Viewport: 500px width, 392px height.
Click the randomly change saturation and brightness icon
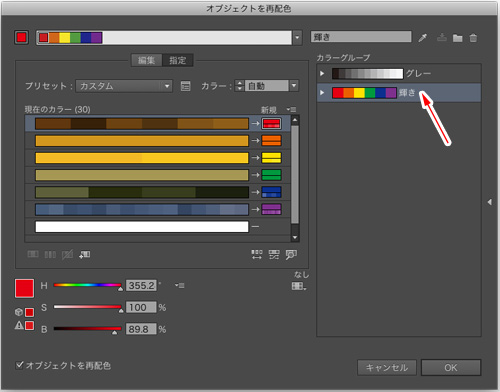[x=274, y=255]
